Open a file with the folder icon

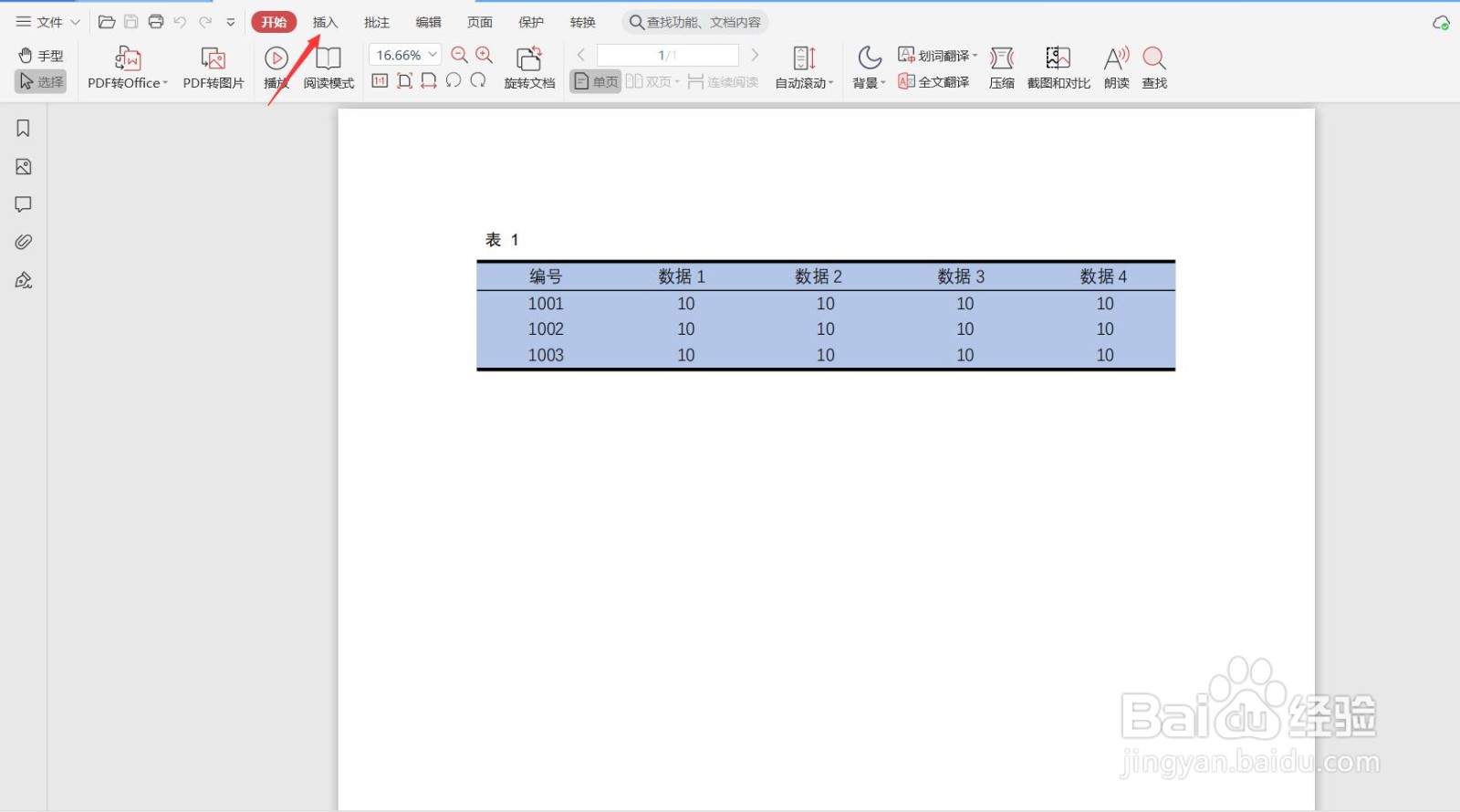(x=107, y=22)
